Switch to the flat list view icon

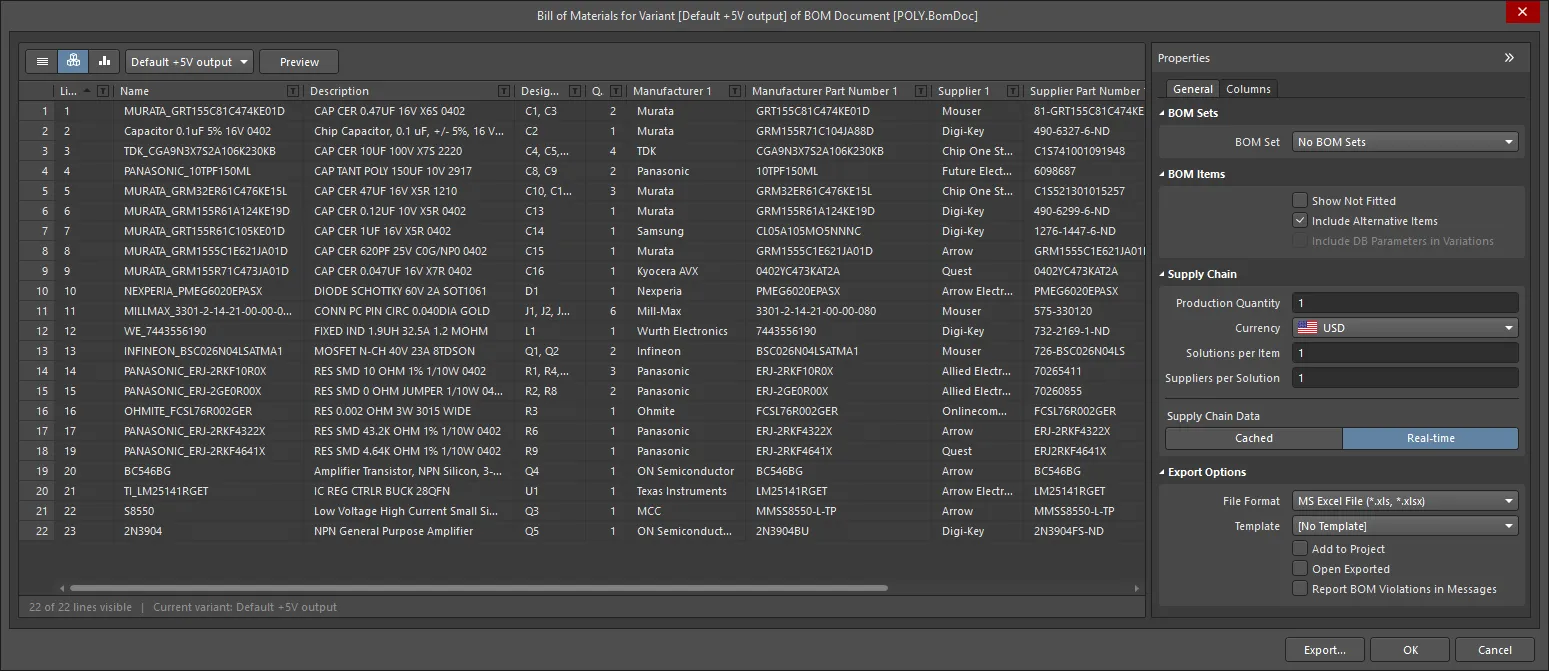[x=42, y=62]
